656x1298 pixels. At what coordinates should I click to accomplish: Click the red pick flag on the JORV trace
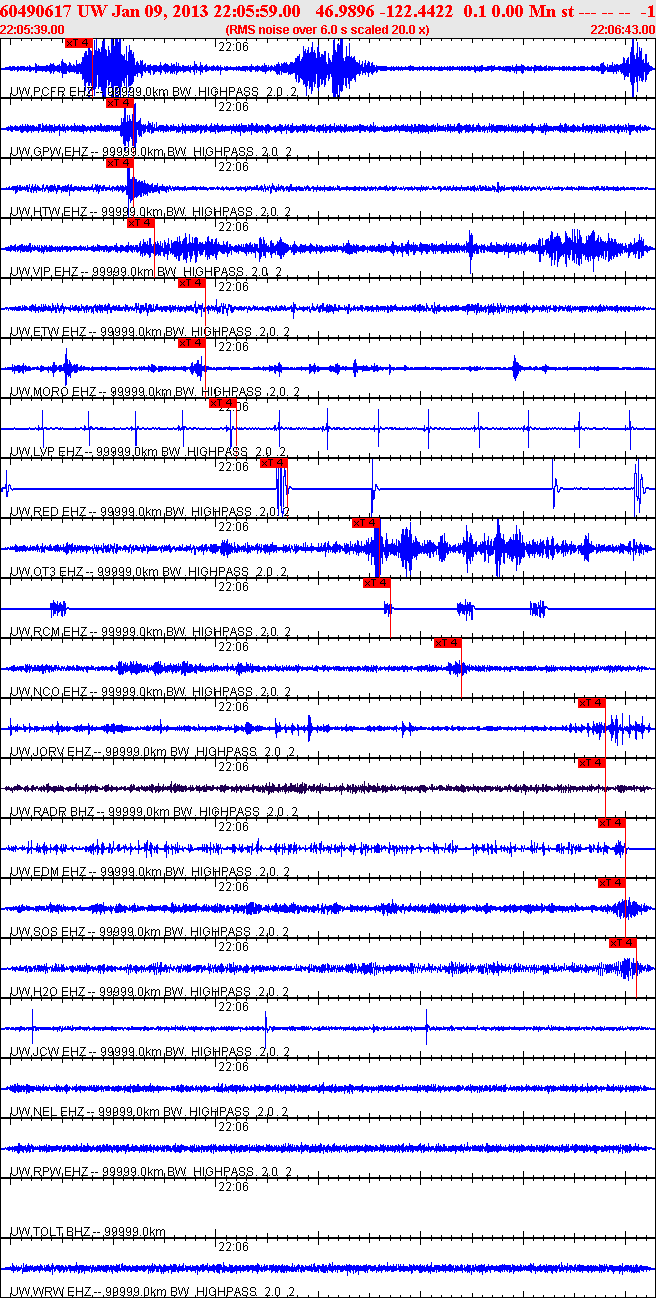pos(591,703)
